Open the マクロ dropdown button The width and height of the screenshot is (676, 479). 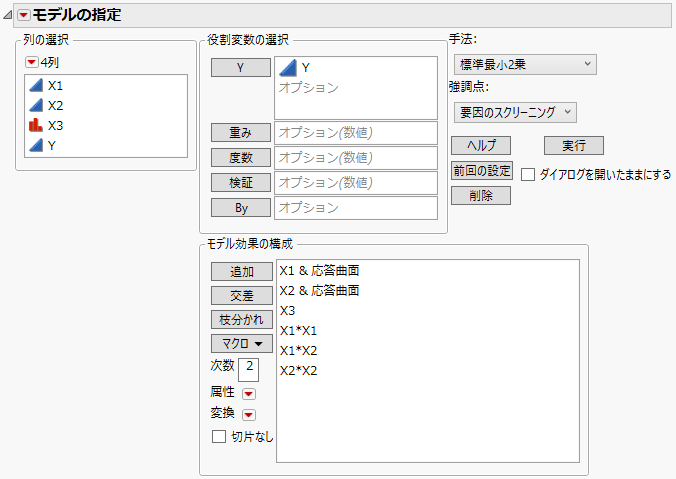pos(242,344)
